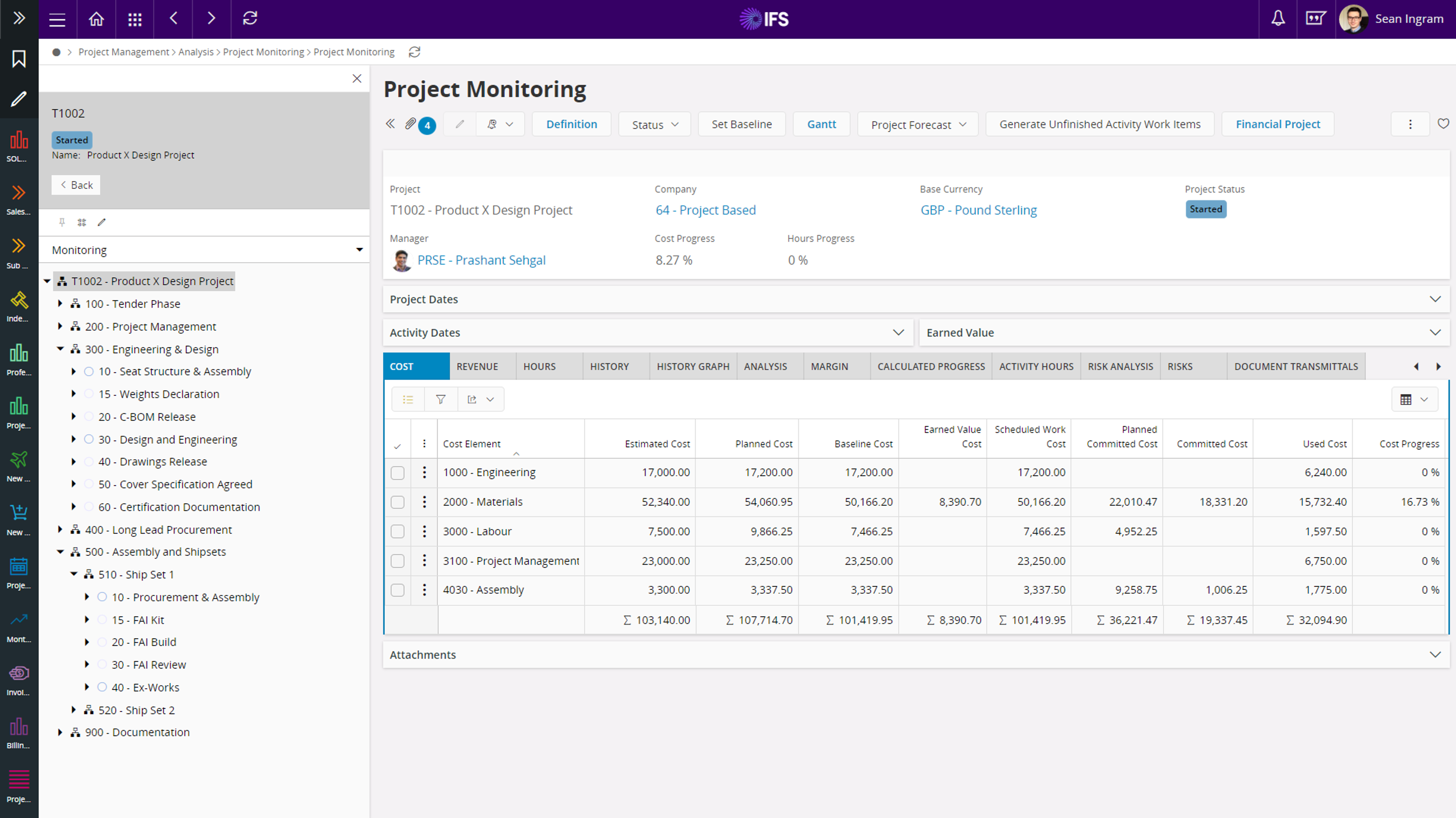Open attachments paperclip icon
Image resolution: width=1456 pixels, height=818 pixels.
pyautogui.click(x=410, y=124)
